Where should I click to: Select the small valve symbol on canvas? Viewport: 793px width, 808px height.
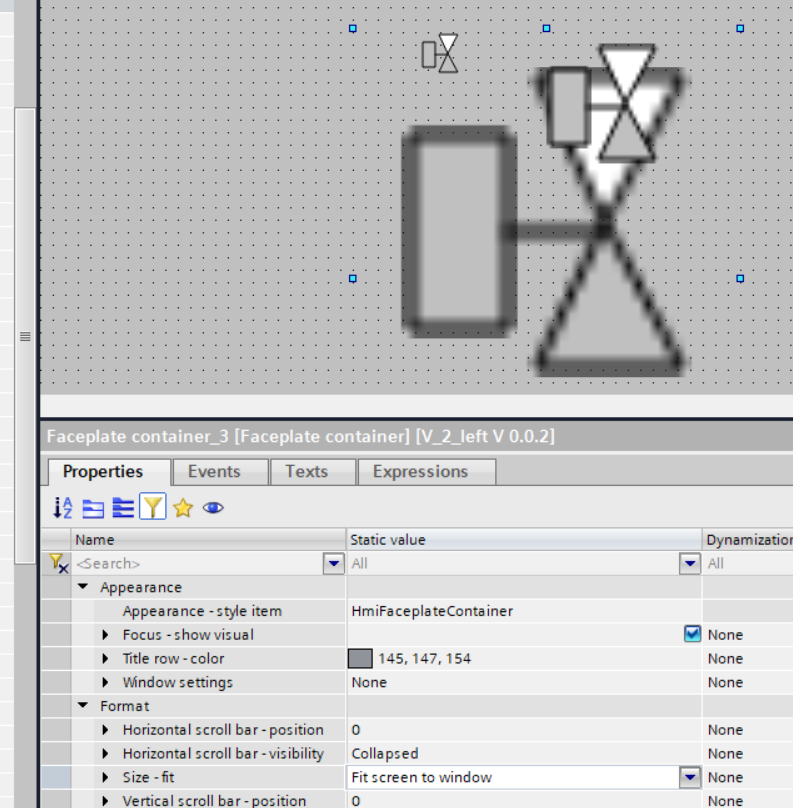click(x=440, y=53)
